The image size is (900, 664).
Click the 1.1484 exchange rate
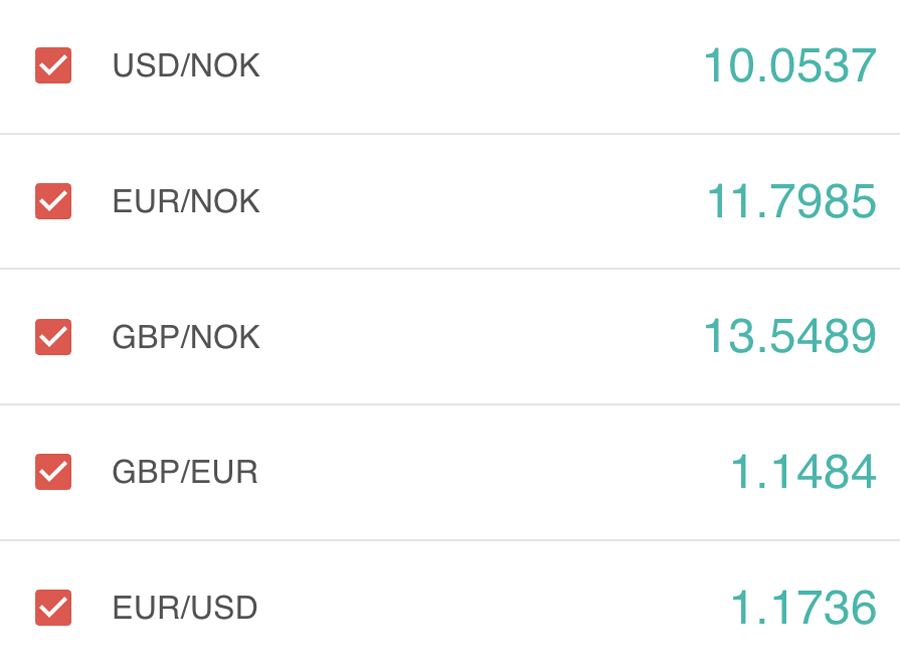click(803, 472)
